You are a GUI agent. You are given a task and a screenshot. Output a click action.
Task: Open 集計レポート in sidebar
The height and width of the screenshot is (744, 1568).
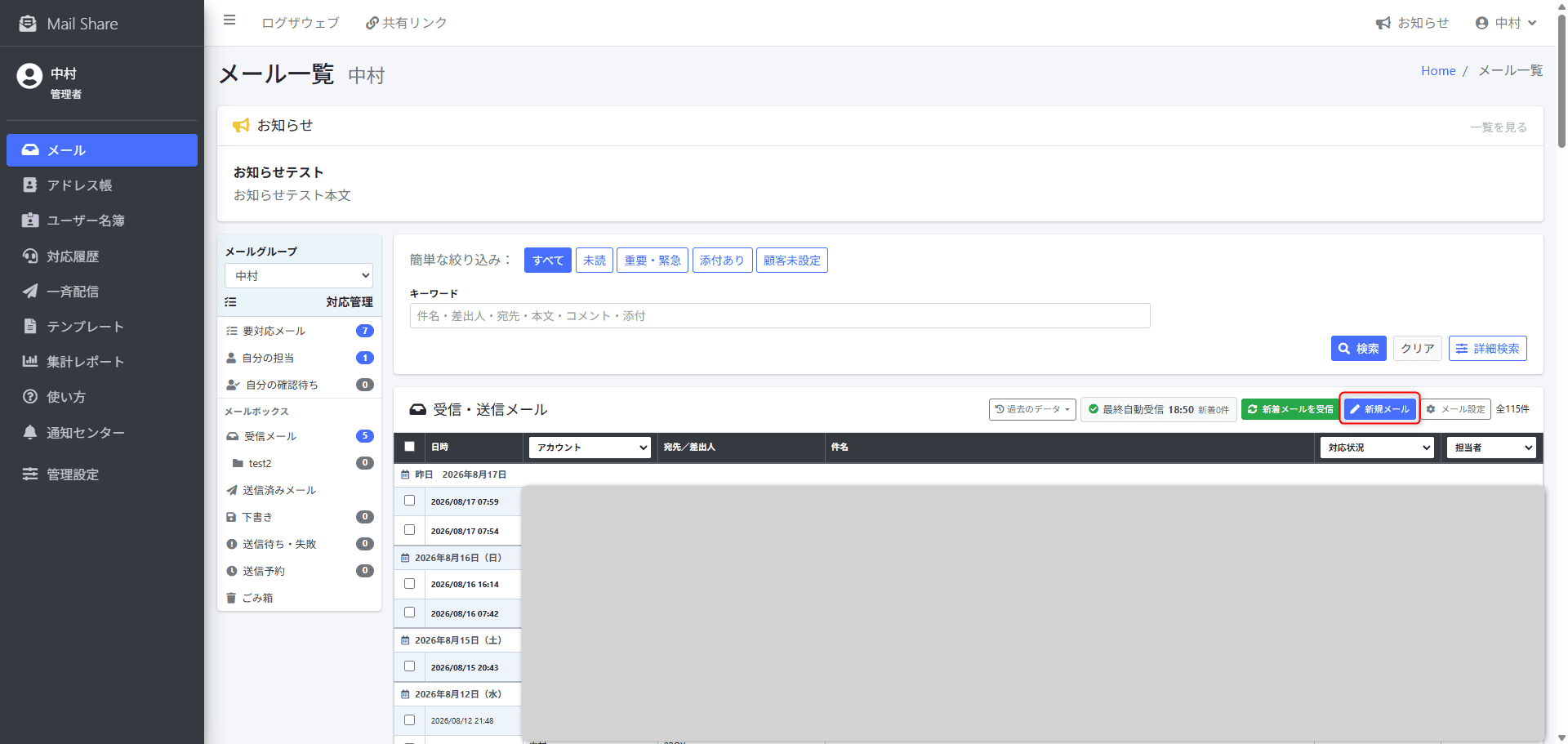pyautogui.click(x=102, y=362)
